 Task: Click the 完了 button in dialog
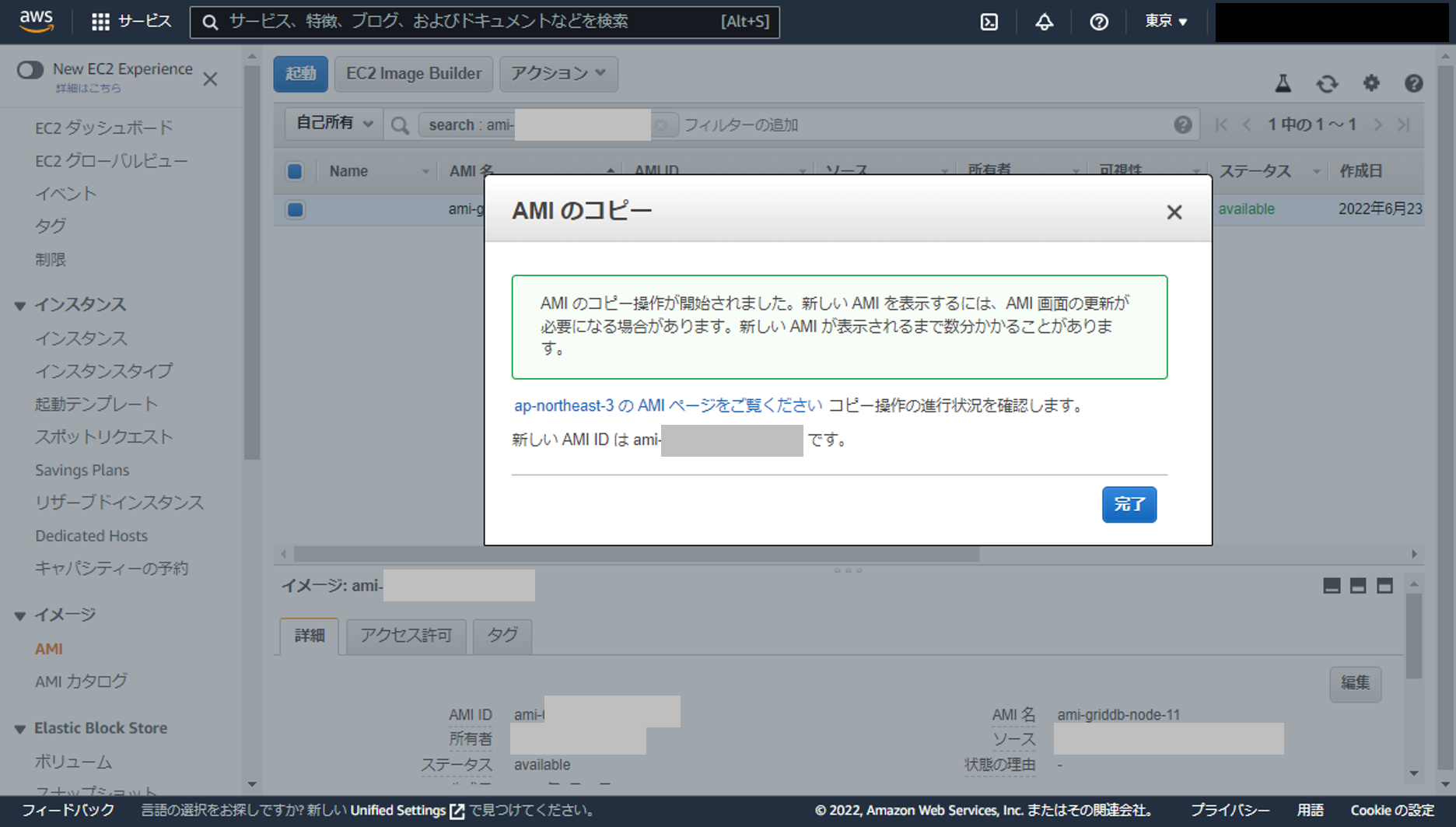(x=1129, y=504)
